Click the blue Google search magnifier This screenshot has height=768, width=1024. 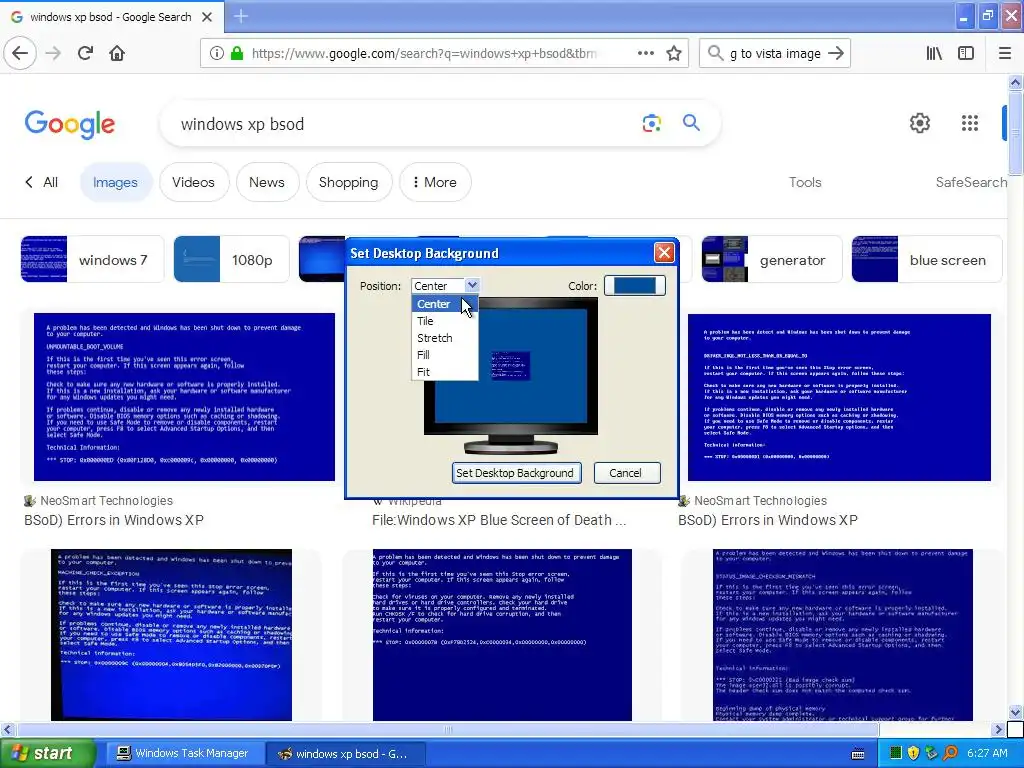(x=692, y=122)
